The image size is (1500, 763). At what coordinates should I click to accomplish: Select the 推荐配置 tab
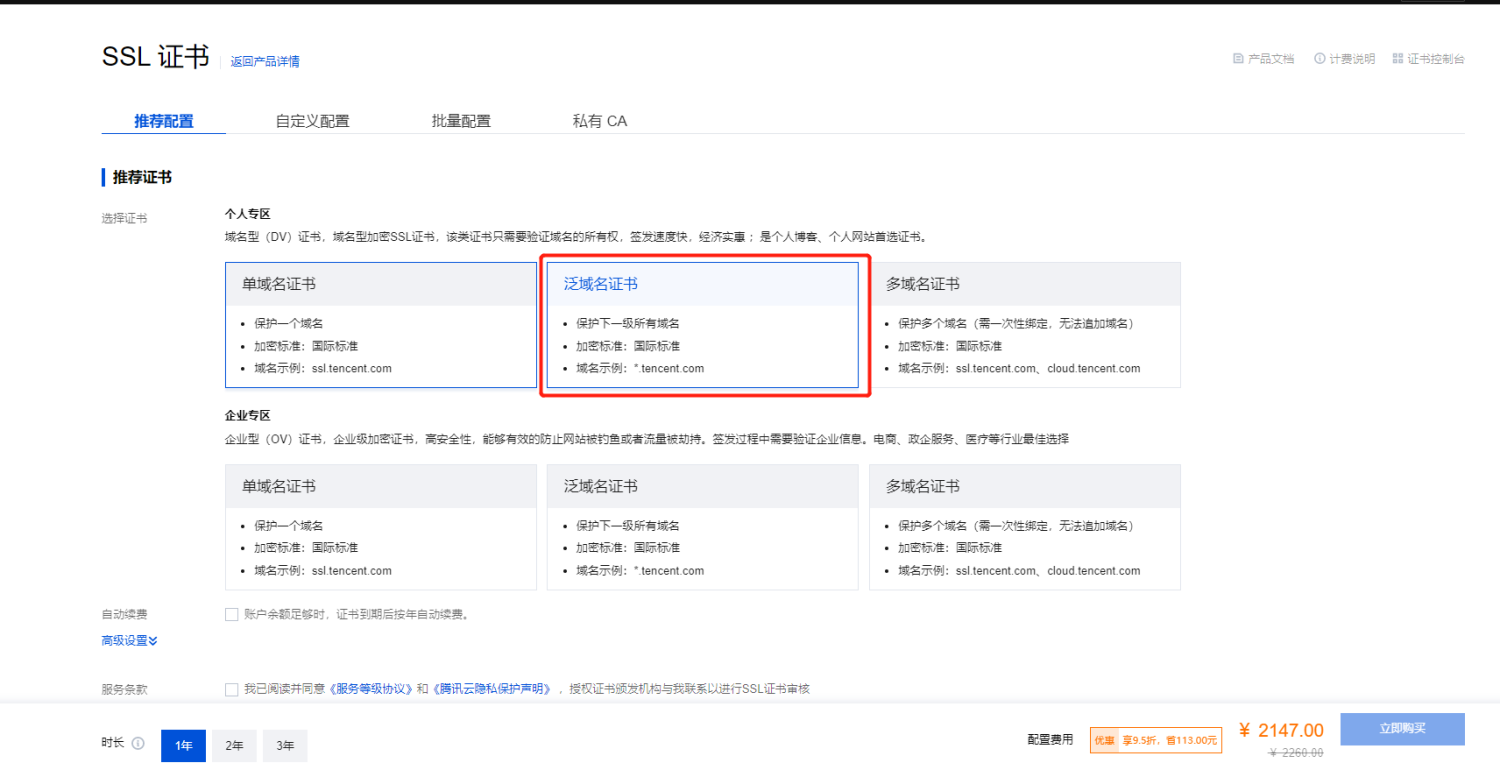[163, 121]
